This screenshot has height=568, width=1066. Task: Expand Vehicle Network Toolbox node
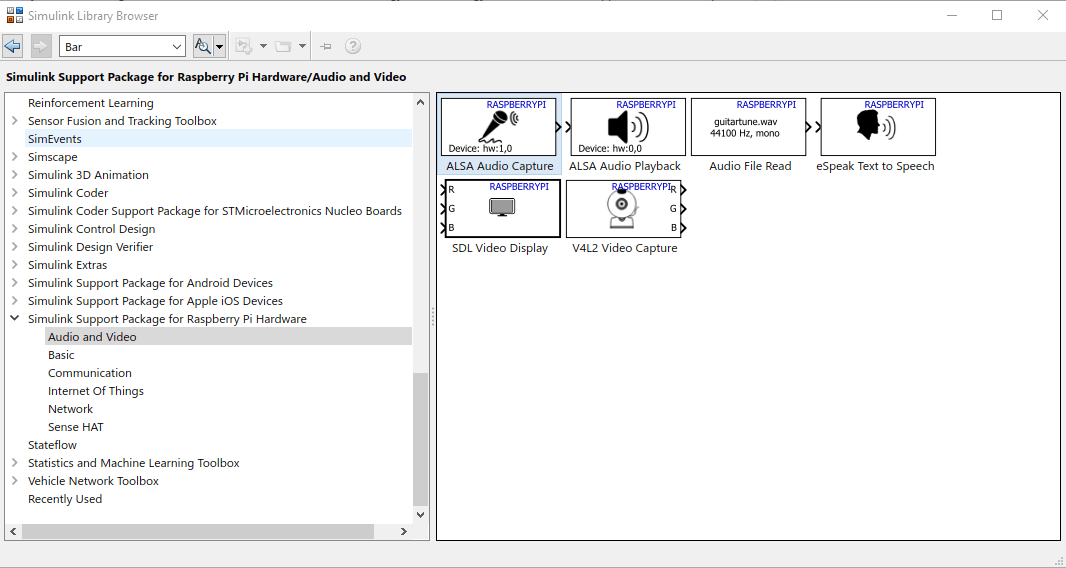click(15, 481)
